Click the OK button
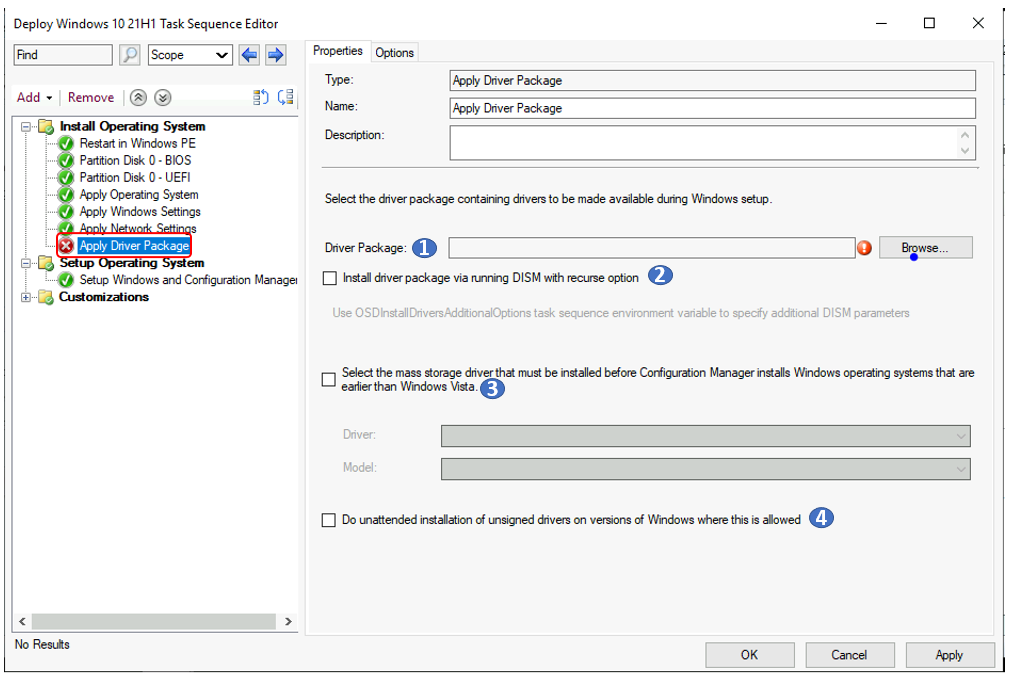The image size is (1010, 676). click(749, 655)
